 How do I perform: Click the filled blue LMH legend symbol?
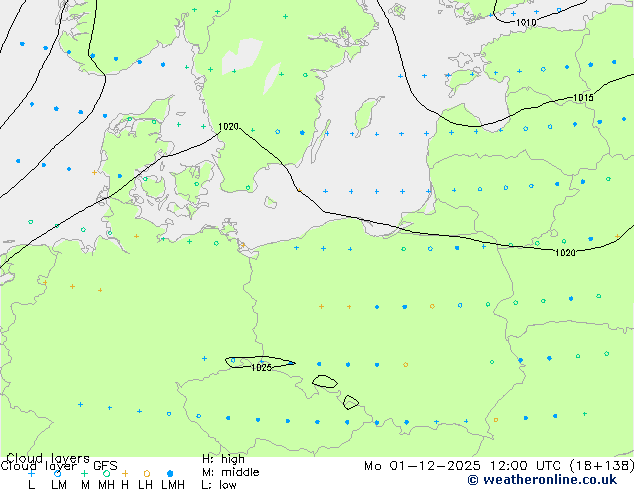pyautogui.click(x=171, y=473)
